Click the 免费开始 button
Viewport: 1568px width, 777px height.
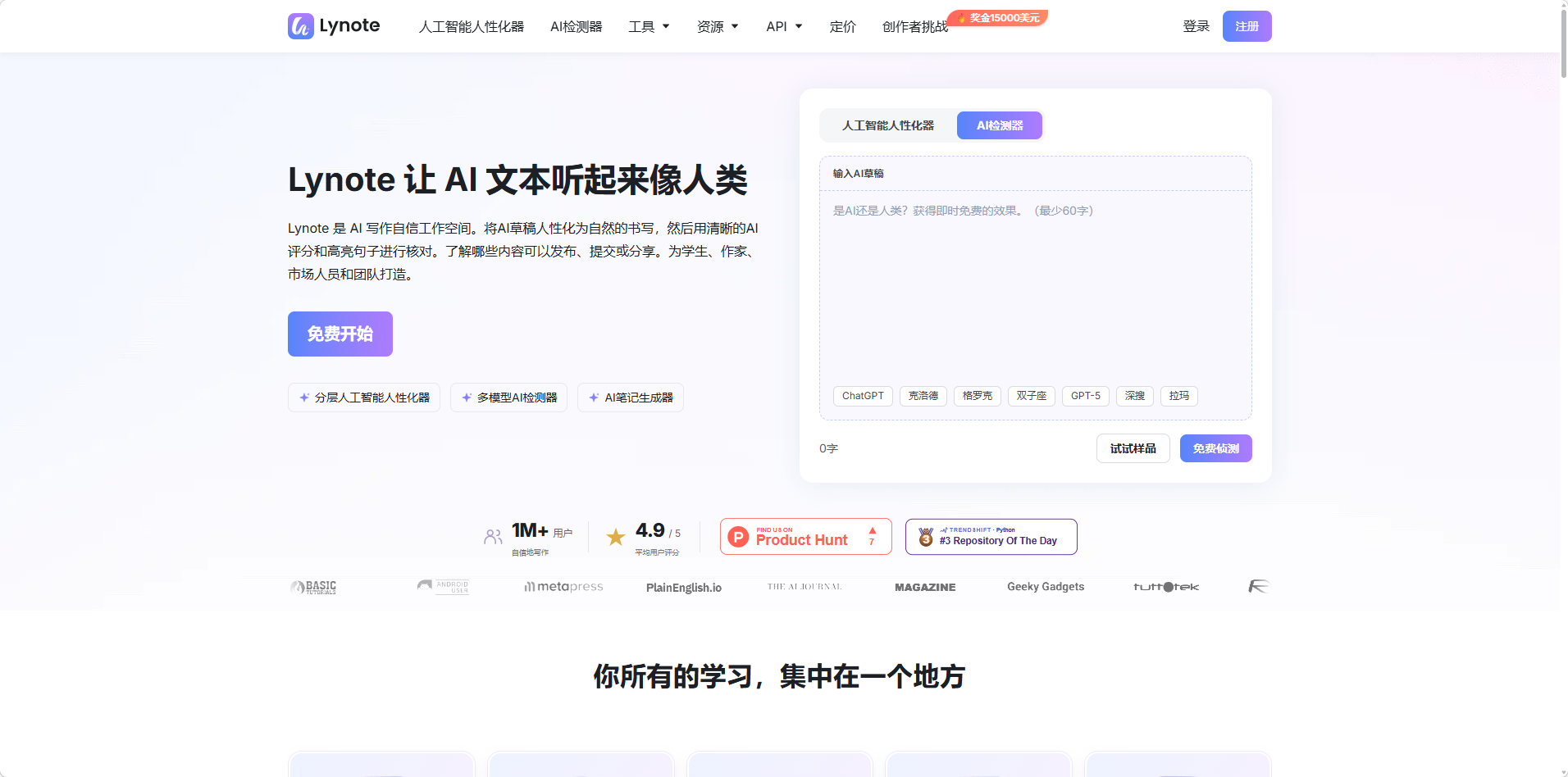click(340, 334)
